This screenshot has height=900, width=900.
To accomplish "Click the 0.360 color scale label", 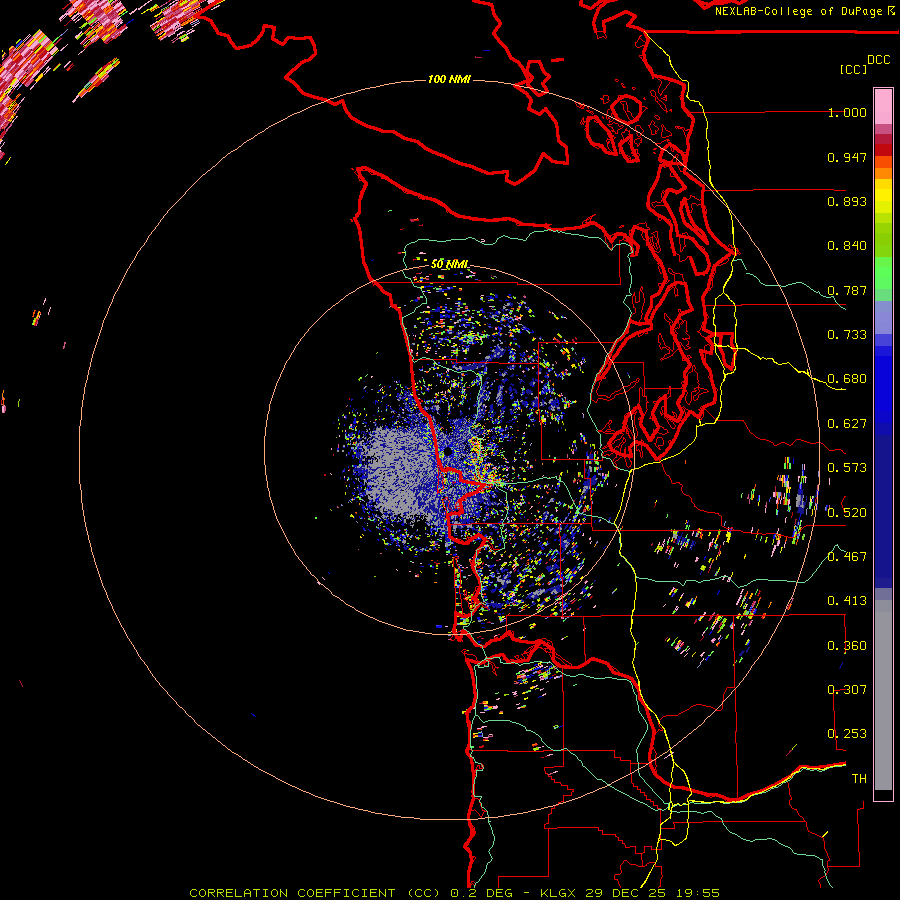I will [847, 645].
